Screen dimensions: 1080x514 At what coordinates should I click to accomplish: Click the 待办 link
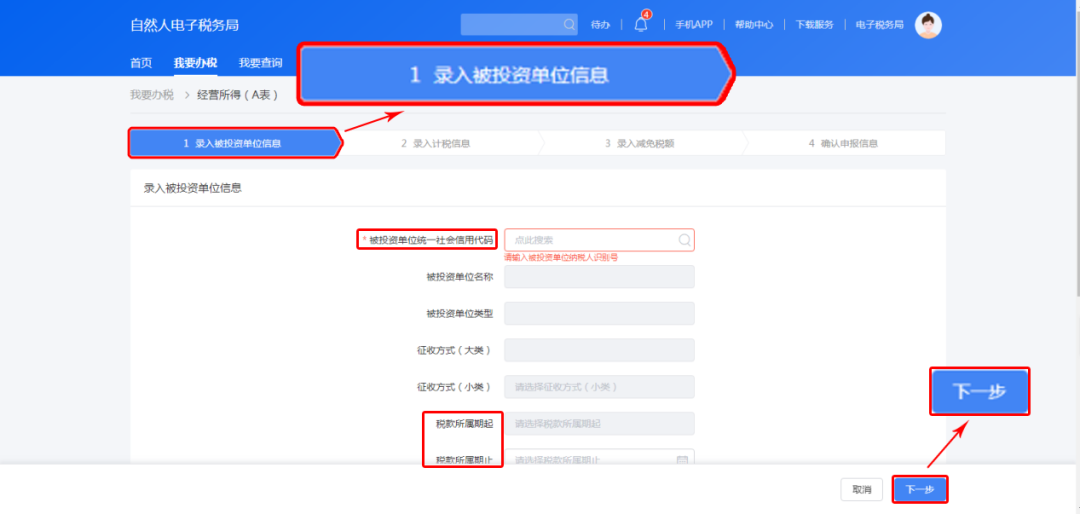(601, 25)
